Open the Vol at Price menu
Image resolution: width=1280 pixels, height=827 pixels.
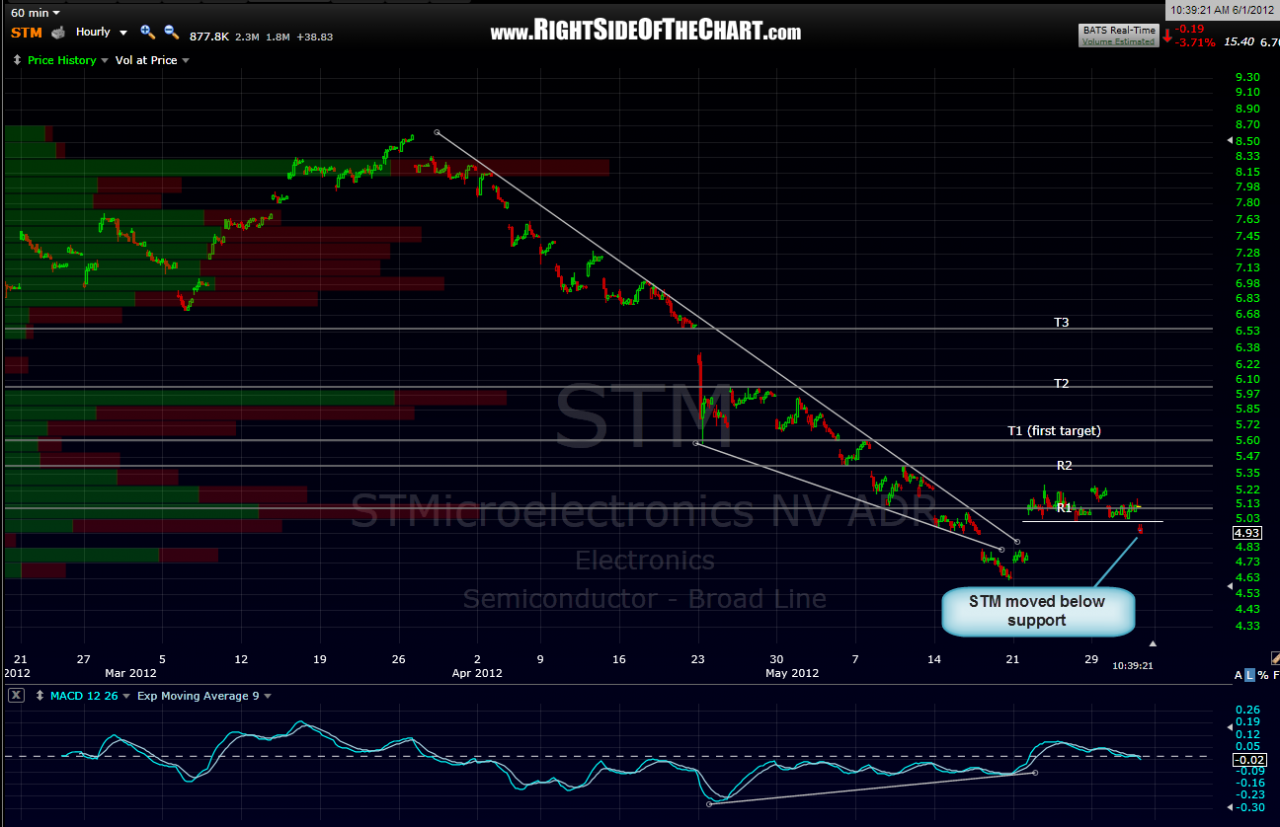[146, 59]
